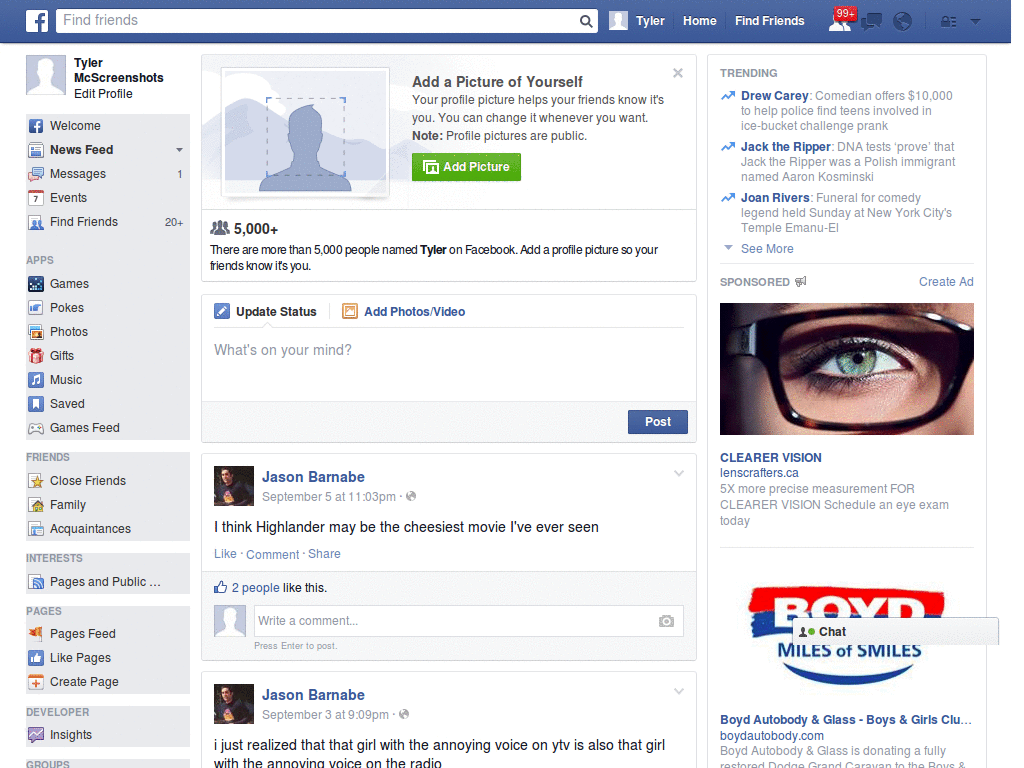The width and height of the screenshot is (1024, 768).
Task: Open the Chat bar
Action: [895, 632]
